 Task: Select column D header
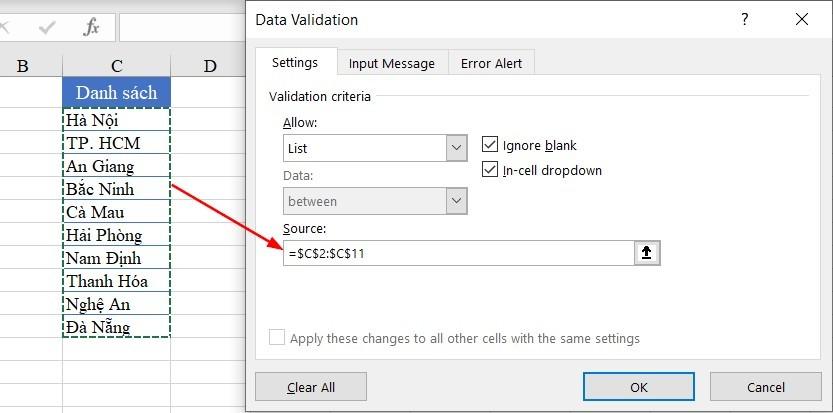click(x=210, y=66)
